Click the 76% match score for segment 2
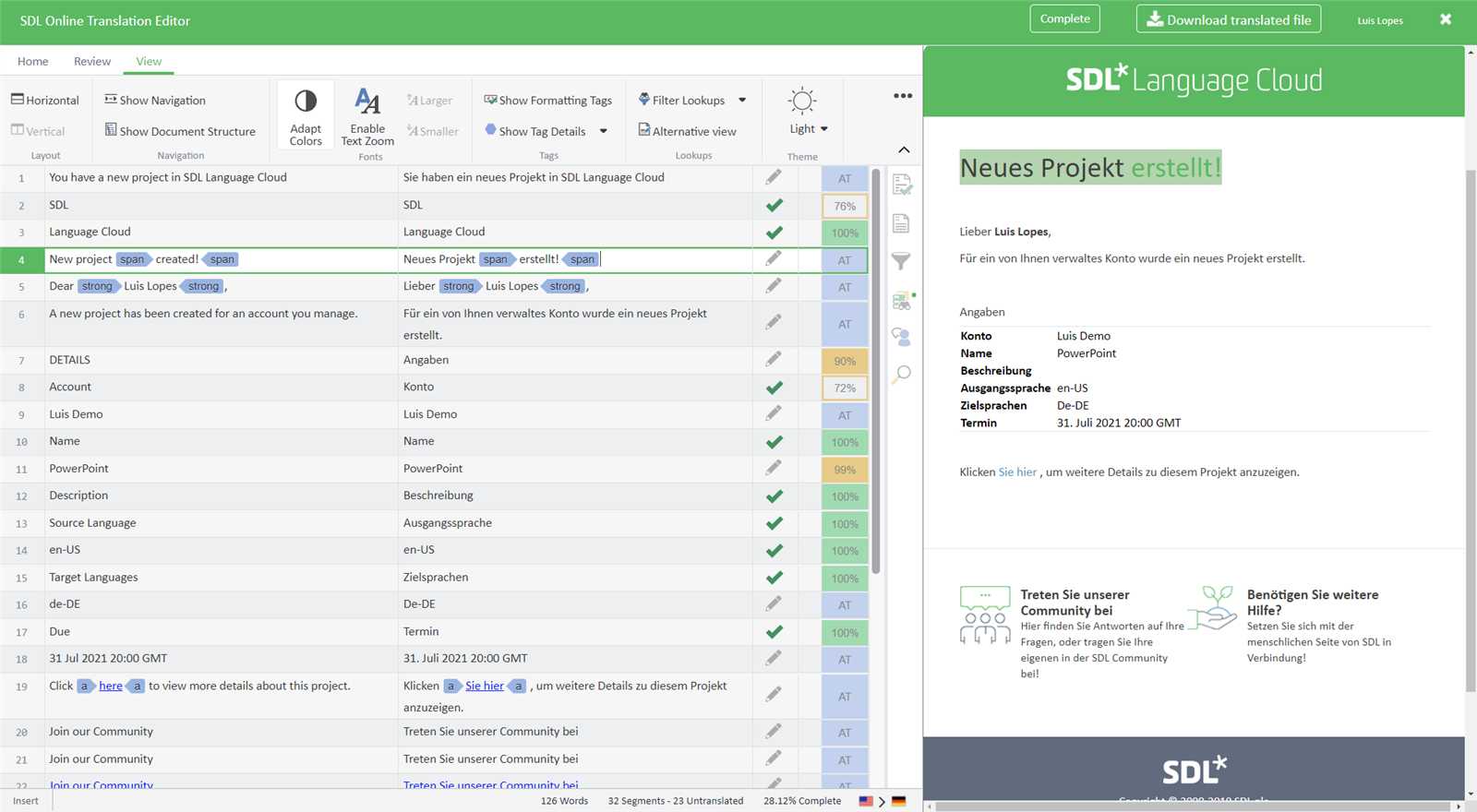The height and width of the screenshot is (812, 1477). [845, 206]
